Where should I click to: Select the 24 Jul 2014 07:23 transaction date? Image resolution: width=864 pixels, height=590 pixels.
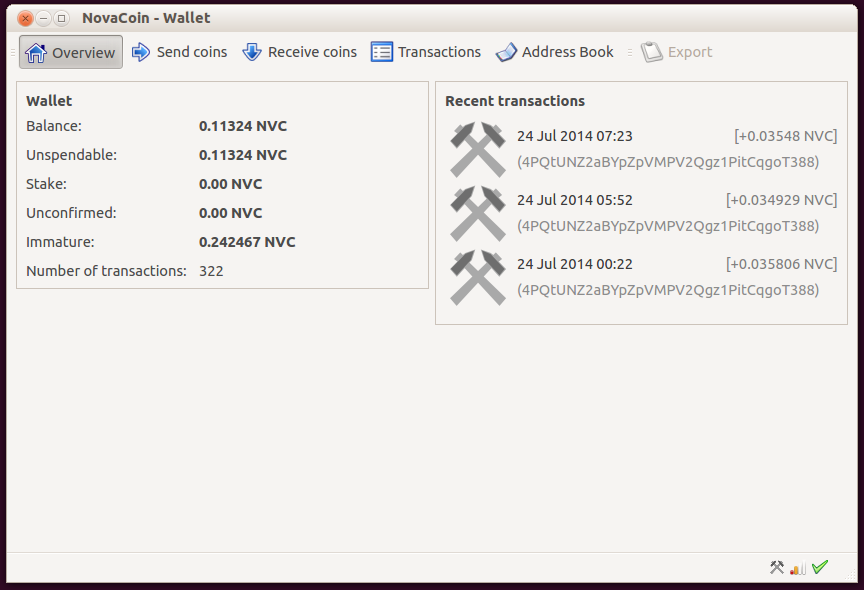coord(575,136)
